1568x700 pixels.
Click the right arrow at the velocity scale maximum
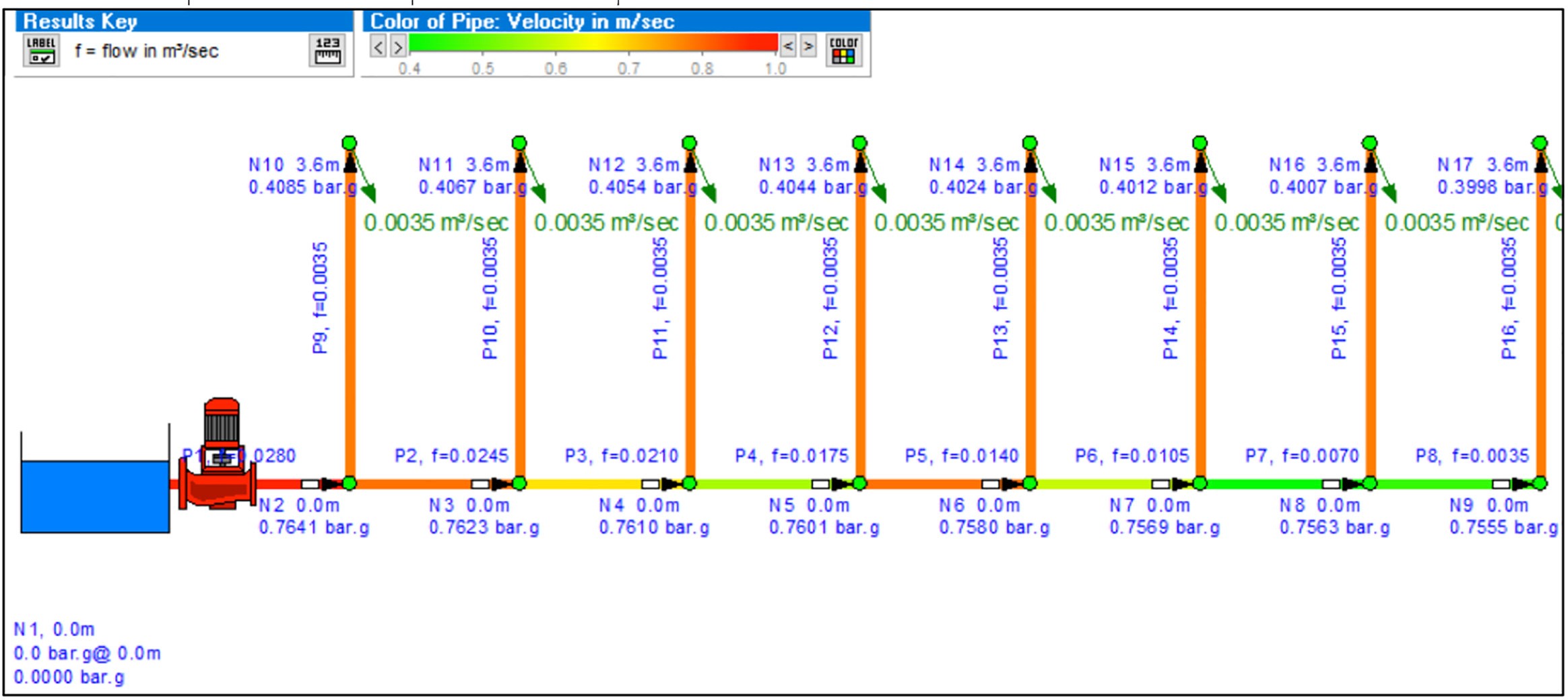coord(808,46)
